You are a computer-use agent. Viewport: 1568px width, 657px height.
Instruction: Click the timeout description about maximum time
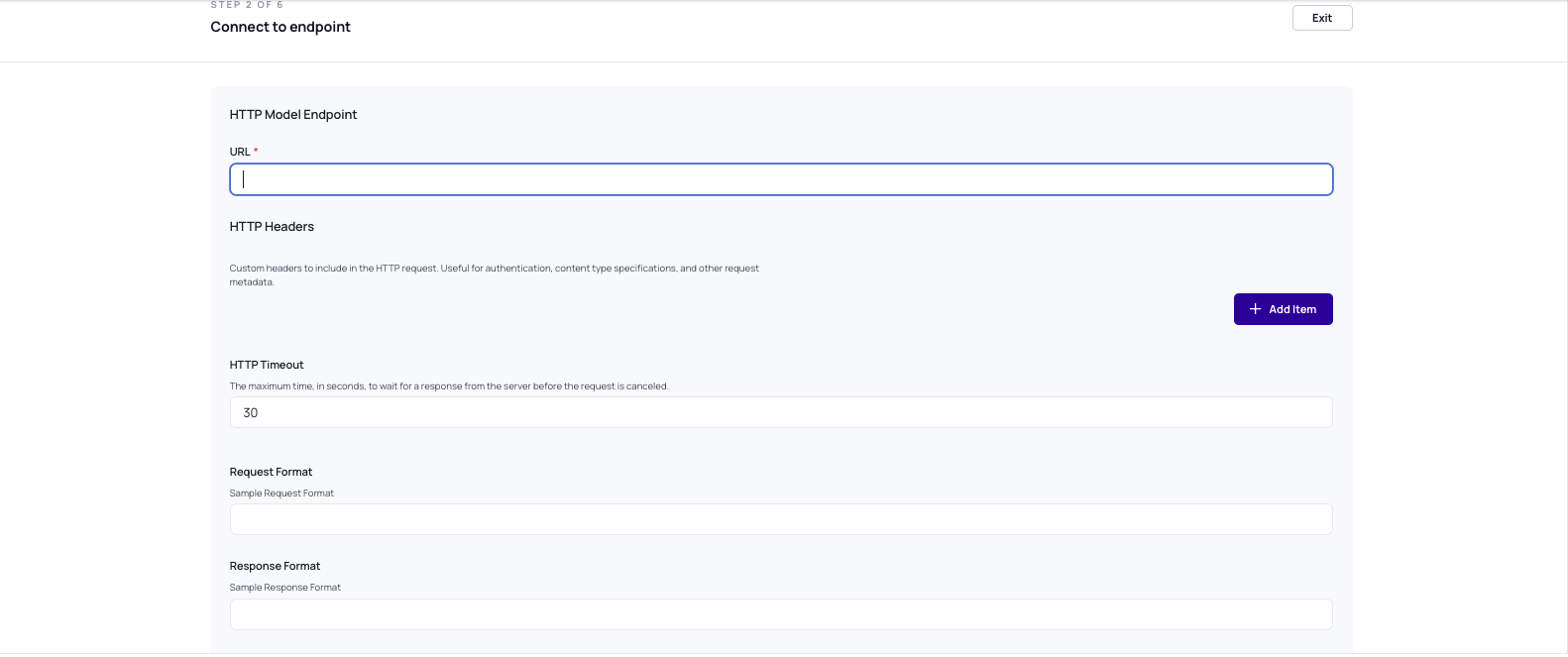pos(449,386)
